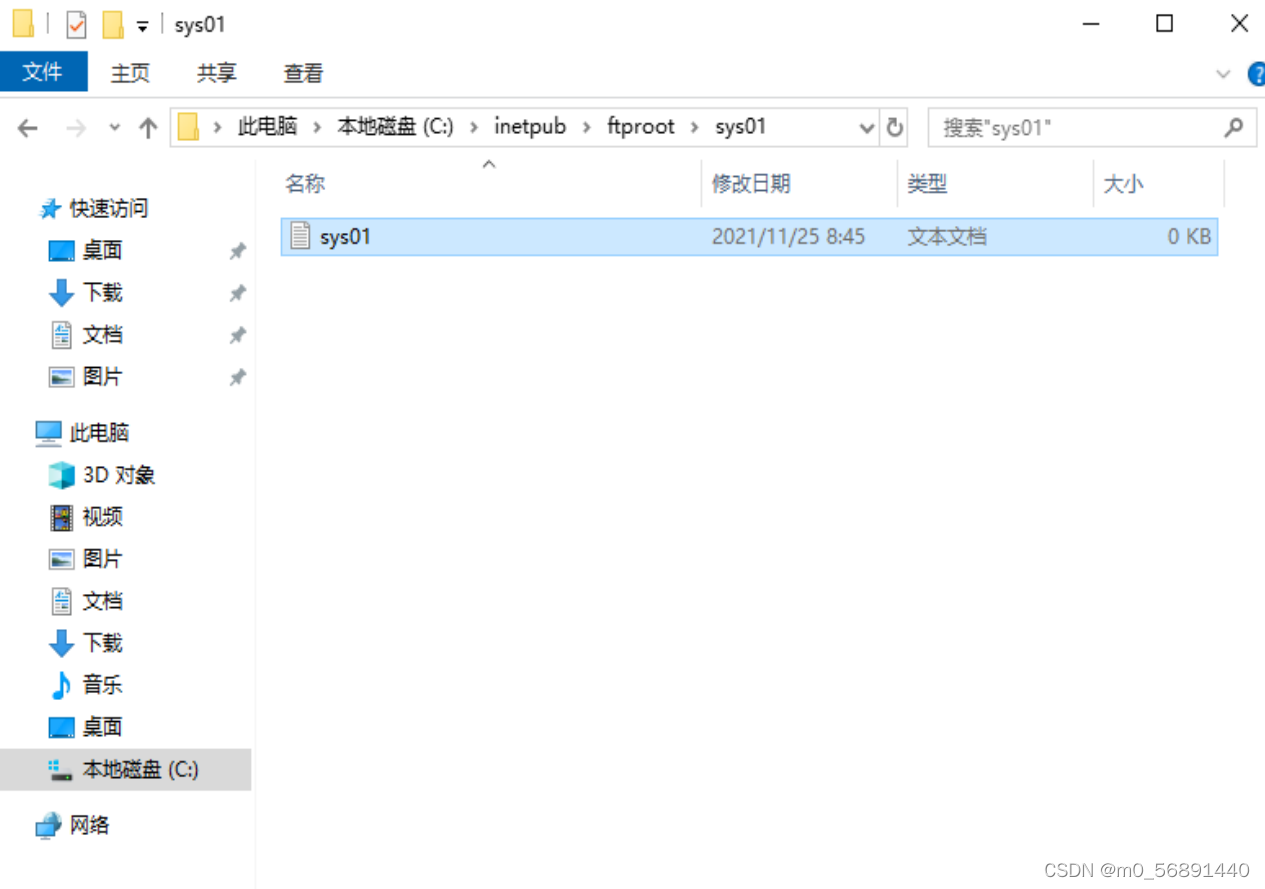Screen dimensions: 1265x889
Task: Open address bar history dropdown
Action: coord(867,128)
